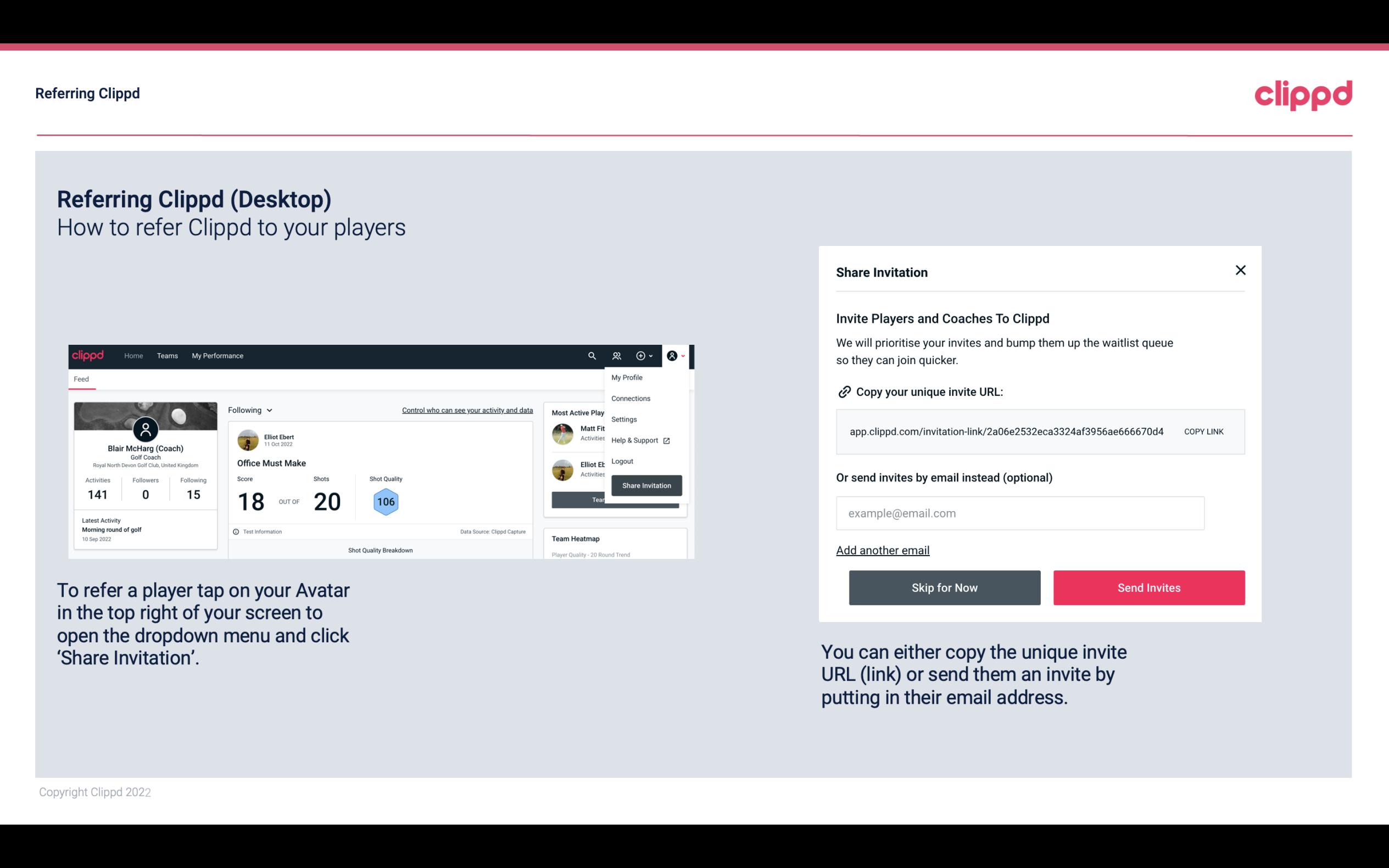Select the Logout menu item
The height and width of the screenshot is (868, 1389).
coord(622,461)
